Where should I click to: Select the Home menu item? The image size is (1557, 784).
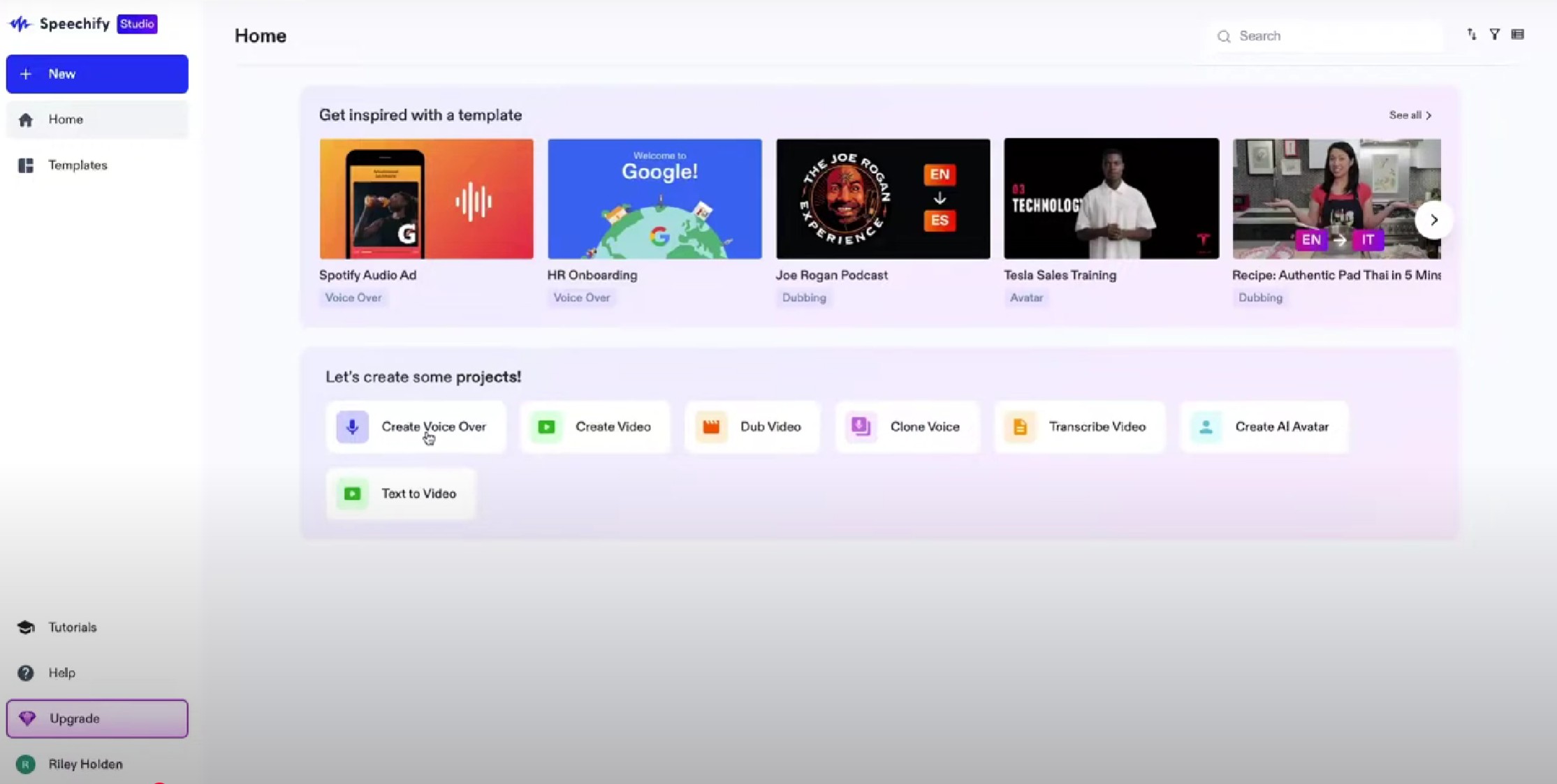point(97,118)
